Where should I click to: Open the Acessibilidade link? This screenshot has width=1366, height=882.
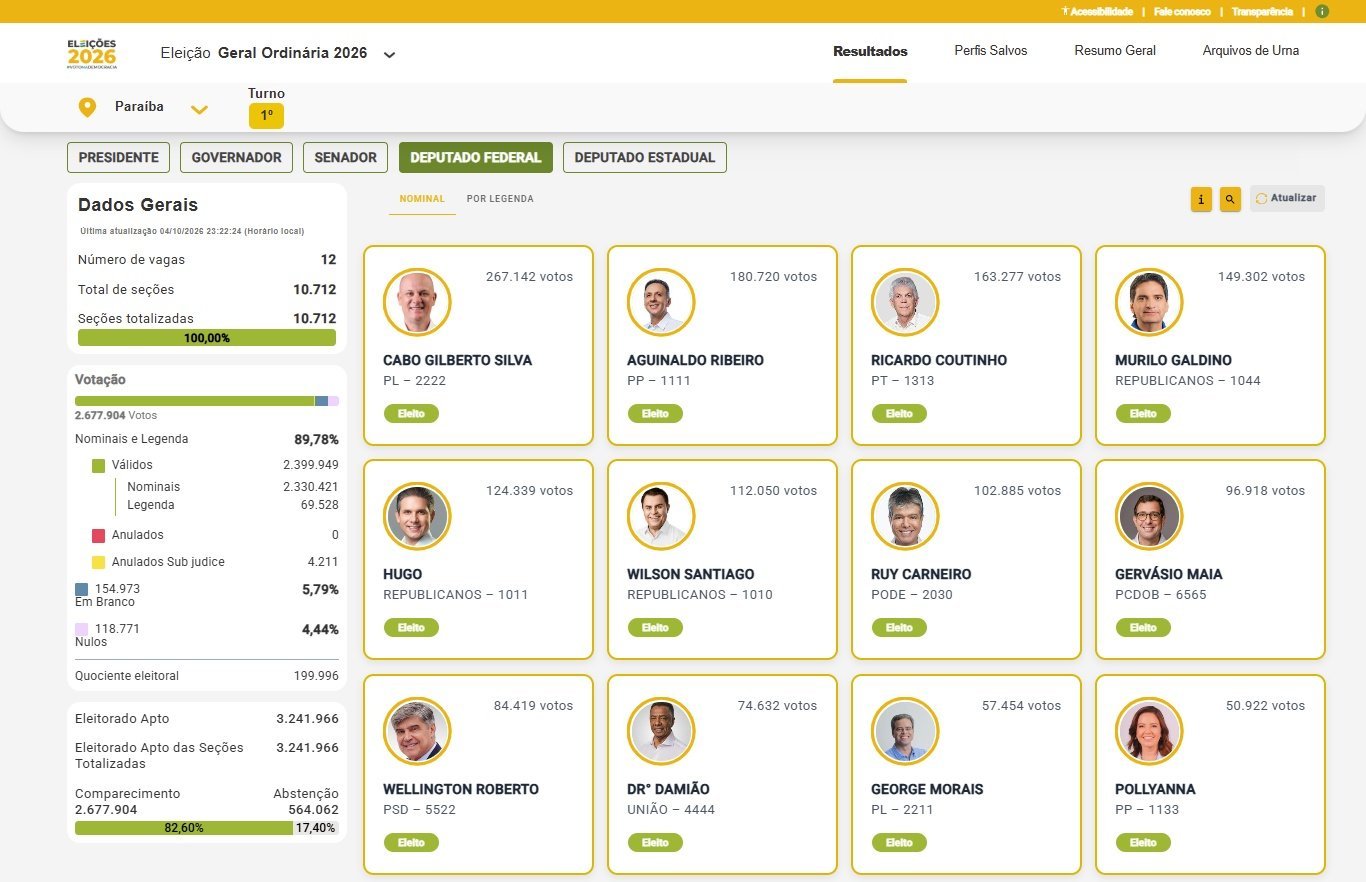point(1097,12)
